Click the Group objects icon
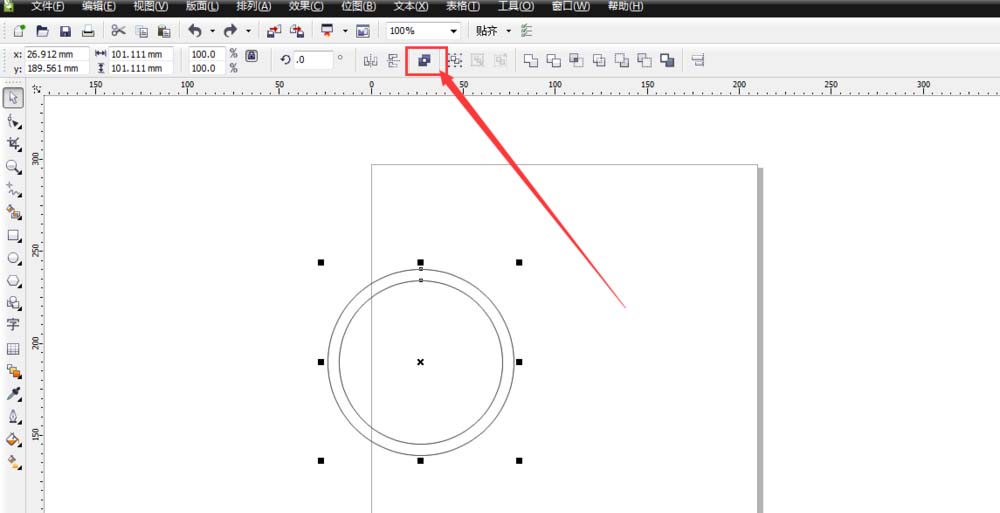The width and height of the screenshot is (1000, 513). click(455, 61)
